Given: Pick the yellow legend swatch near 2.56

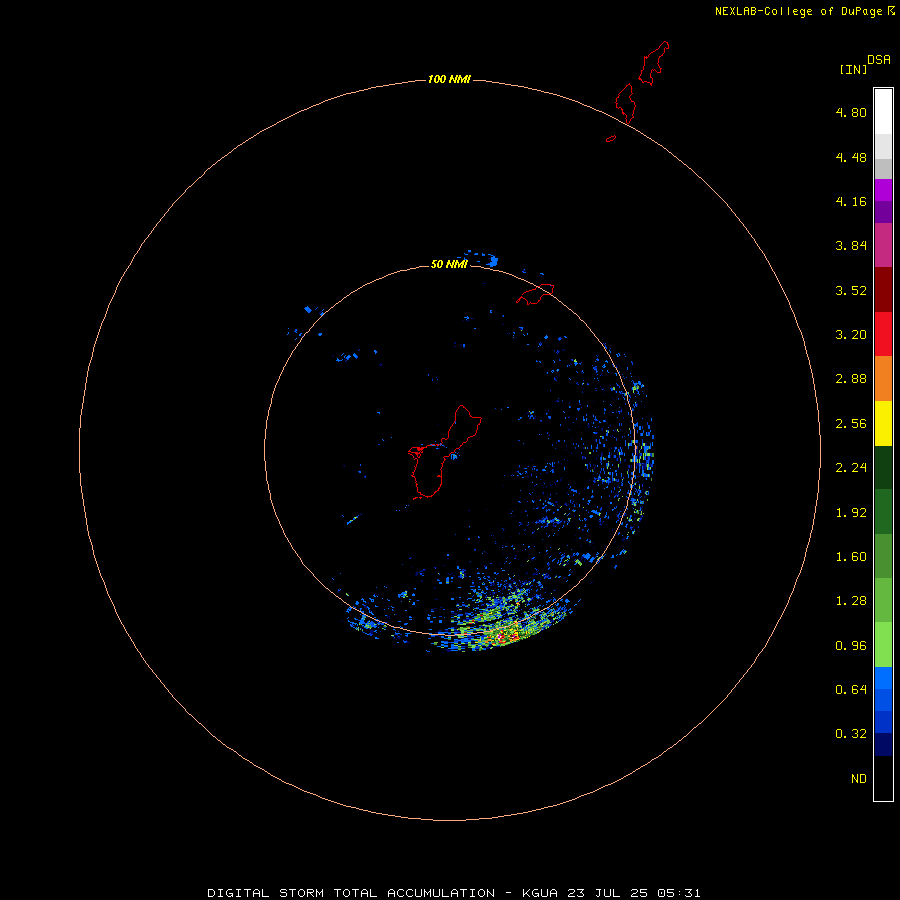Looking at the screenshot, I should point(883,423).
